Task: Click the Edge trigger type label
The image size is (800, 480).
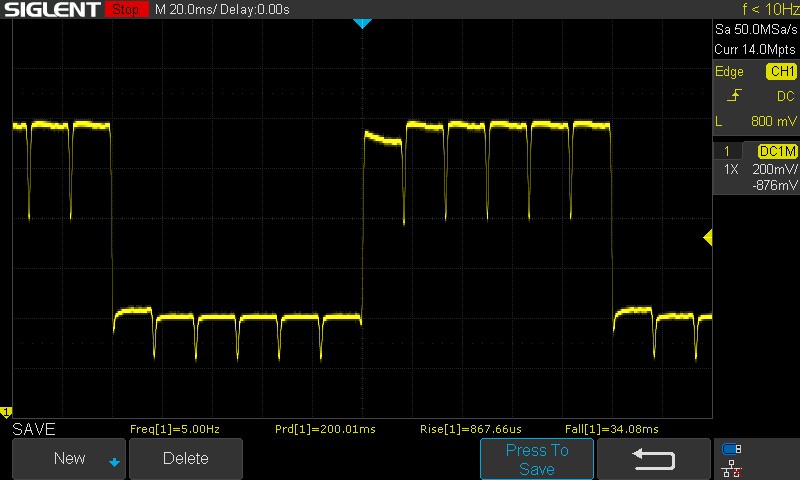Action: coord(729,71)
